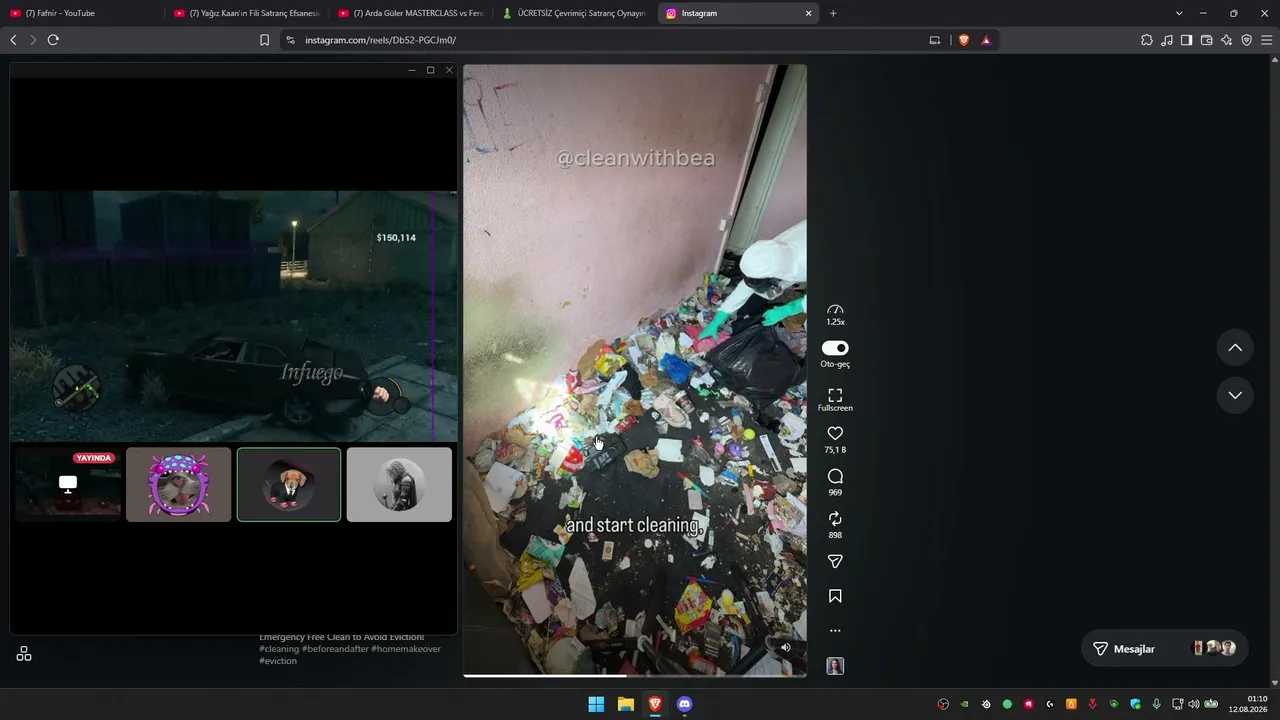The width and height of the screenshot is (1280, 720).
Task: Select the grey-haired avatar participant tile
Action: pos(399,484)
